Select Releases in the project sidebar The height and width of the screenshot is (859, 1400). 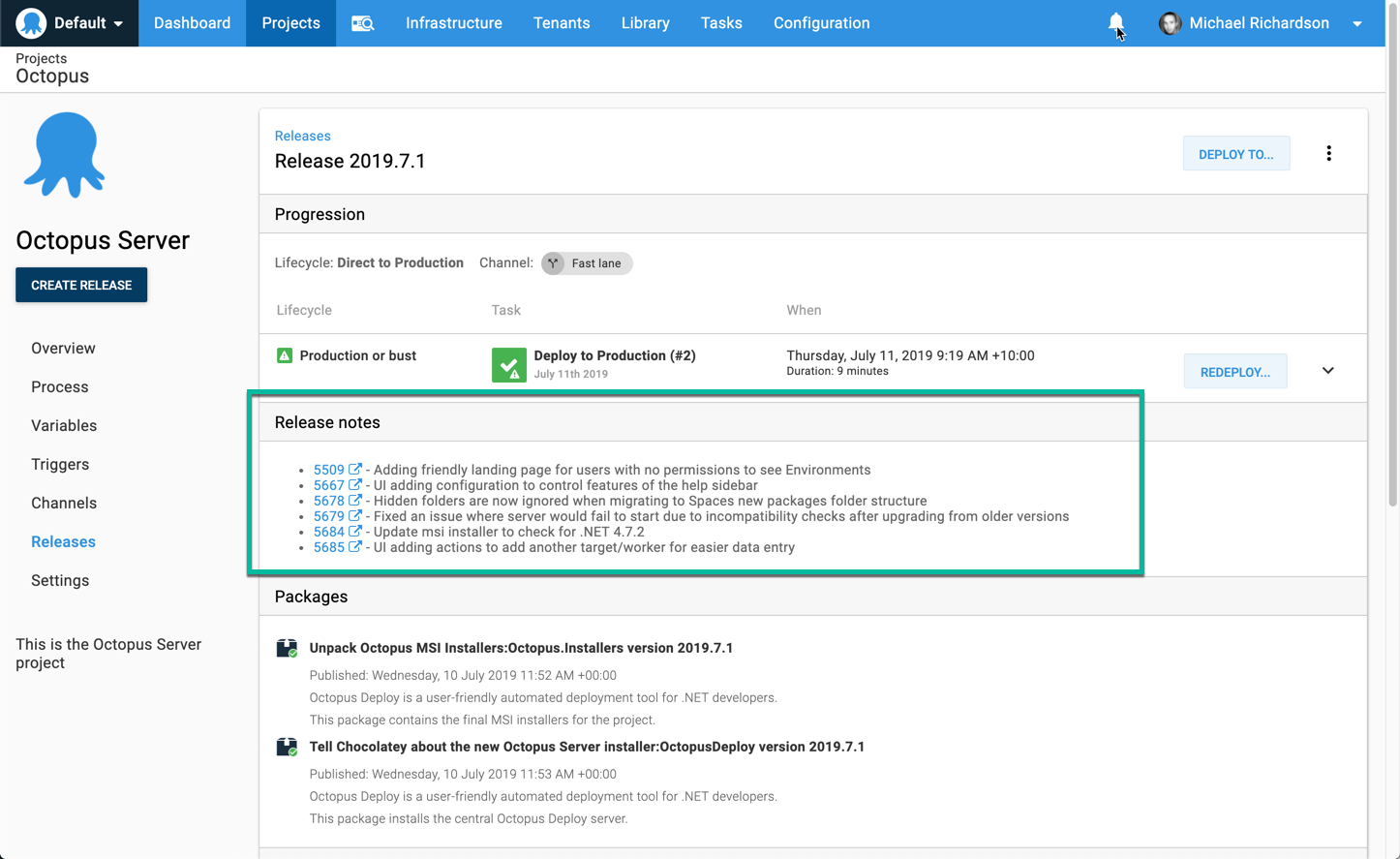[63, 541]
